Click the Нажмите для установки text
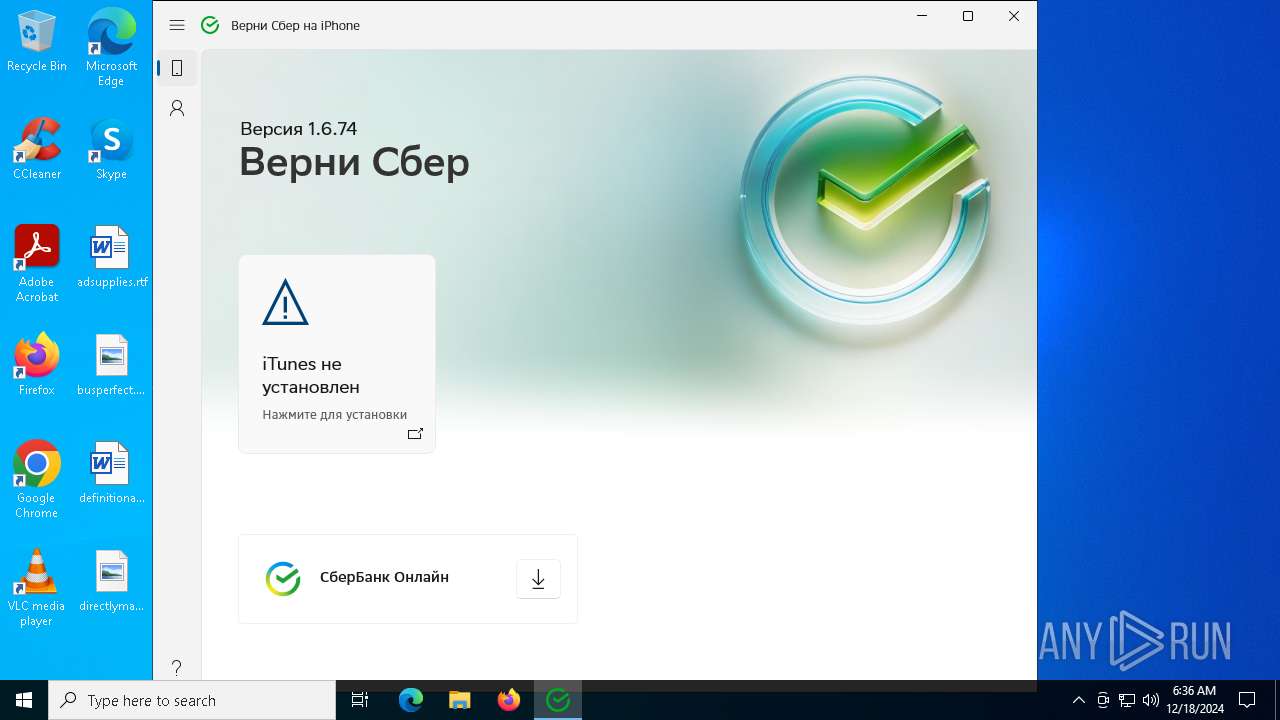Screen dimensions: 1280x720 click(x=335, y=414)
